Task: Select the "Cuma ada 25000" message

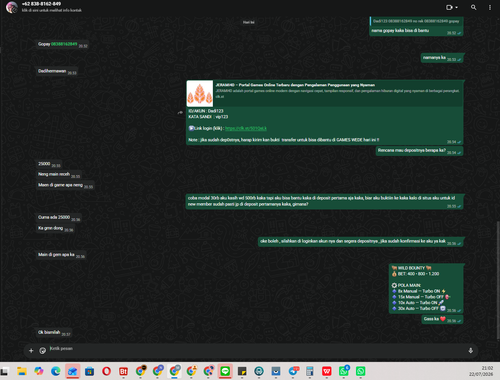Action: tap(59, 218)
